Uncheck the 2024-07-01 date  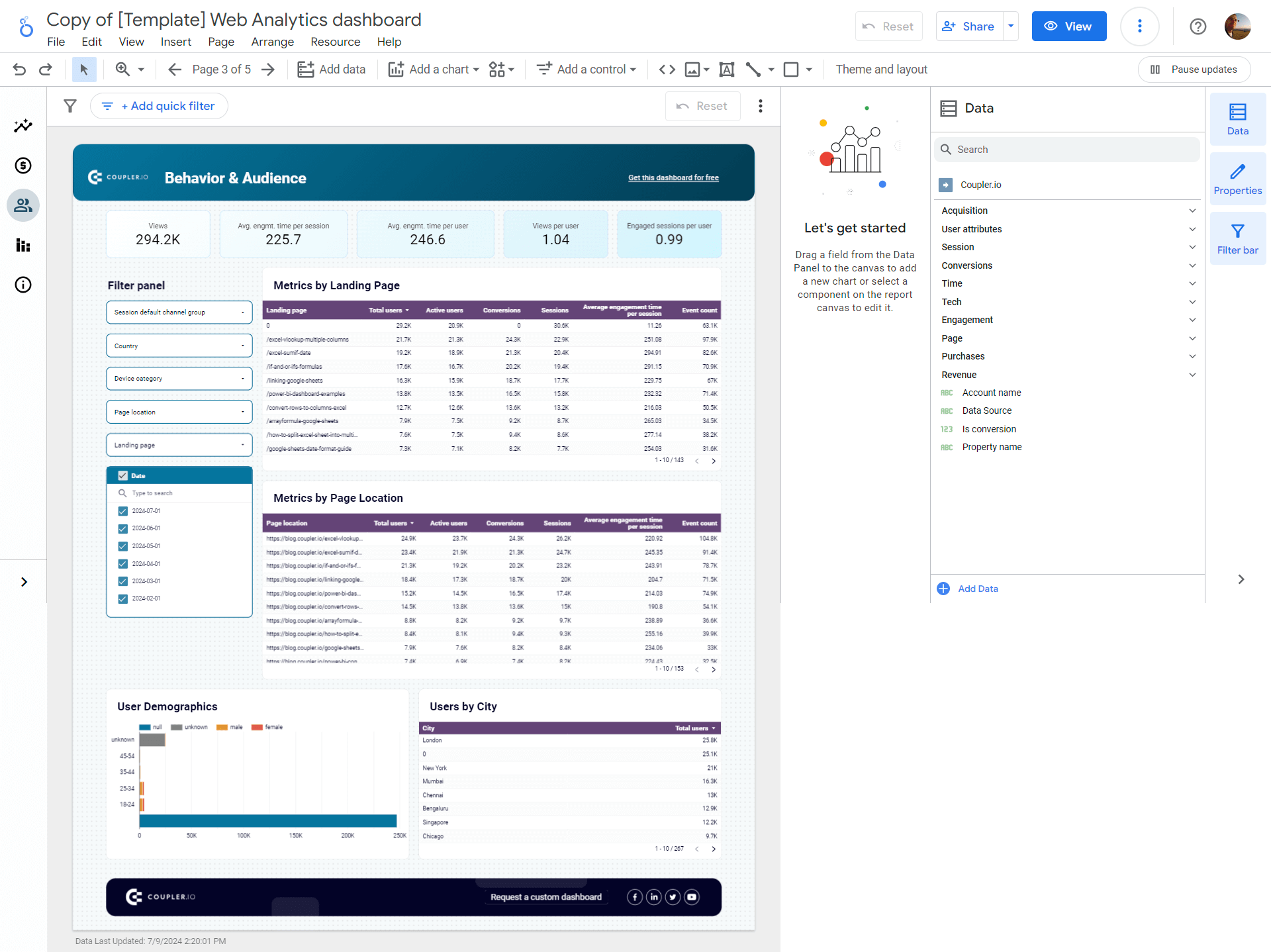coord(122,511)
